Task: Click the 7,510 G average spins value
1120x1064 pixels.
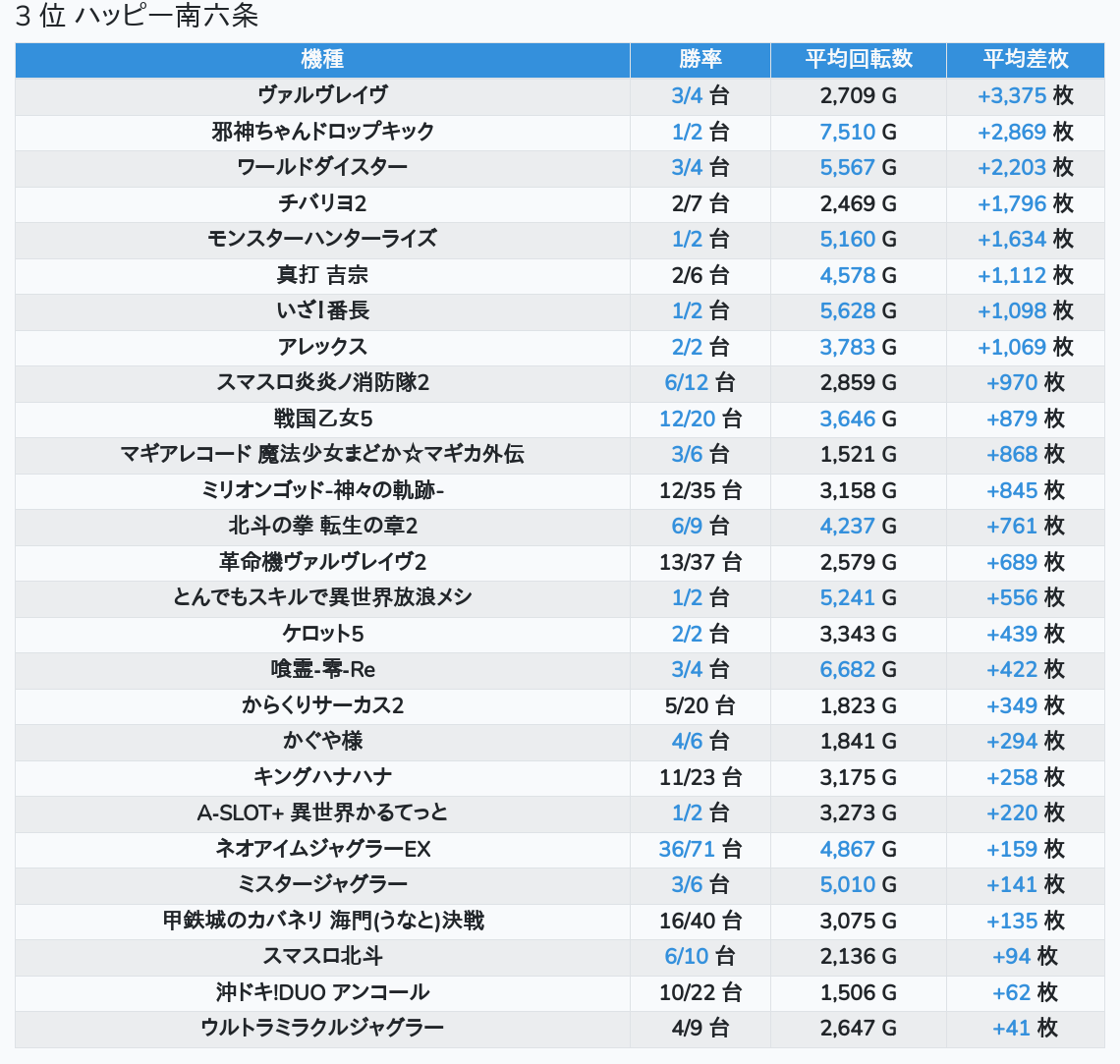Action: tap(859, 132)
